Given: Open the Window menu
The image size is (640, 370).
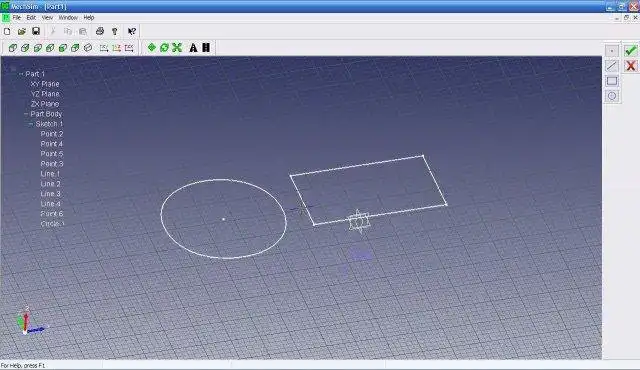Looking at the screenshot, I should [x=68, y=18].
